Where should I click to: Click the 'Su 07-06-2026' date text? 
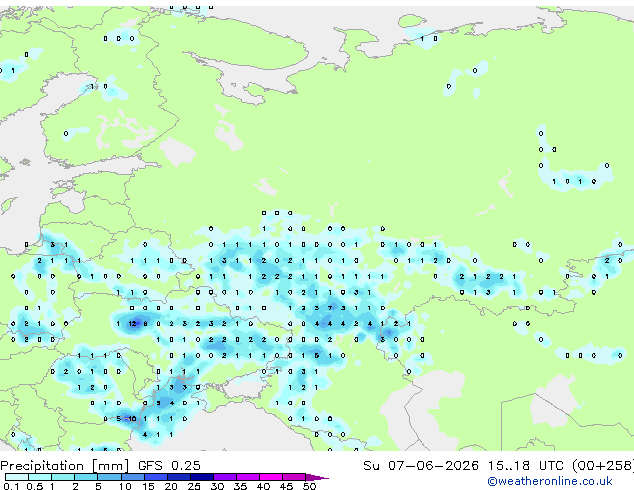click(x=421, y=466)
